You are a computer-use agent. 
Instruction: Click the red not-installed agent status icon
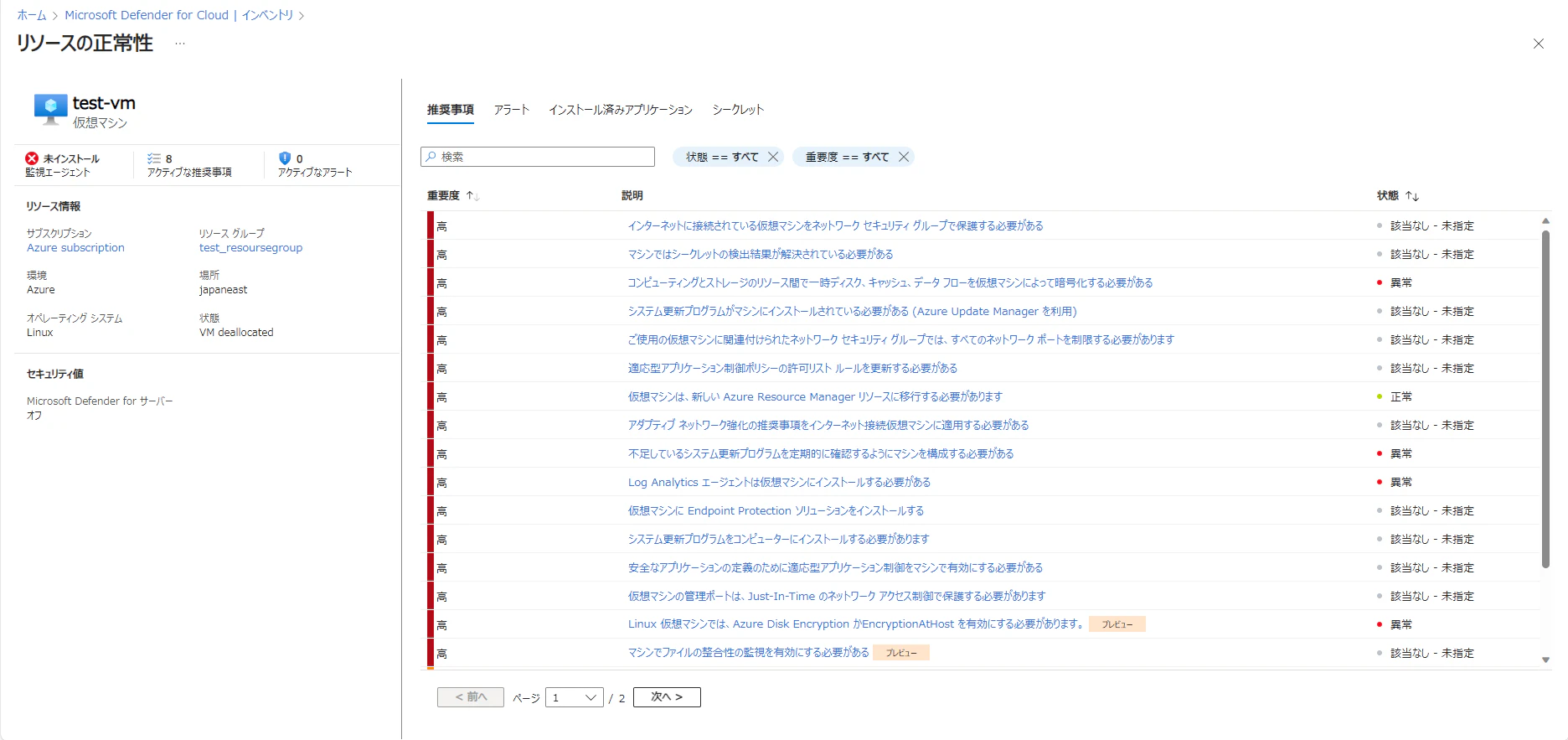pyautogui.click(x=32, y=158)
